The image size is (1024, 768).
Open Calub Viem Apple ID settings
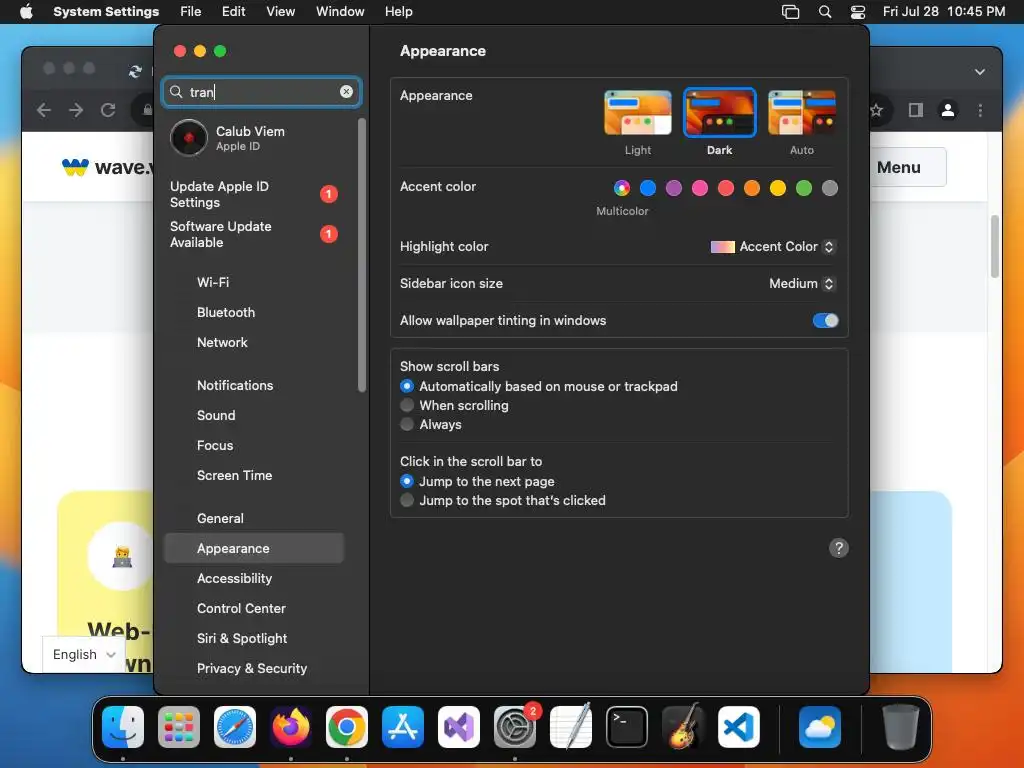click(255, 138)
